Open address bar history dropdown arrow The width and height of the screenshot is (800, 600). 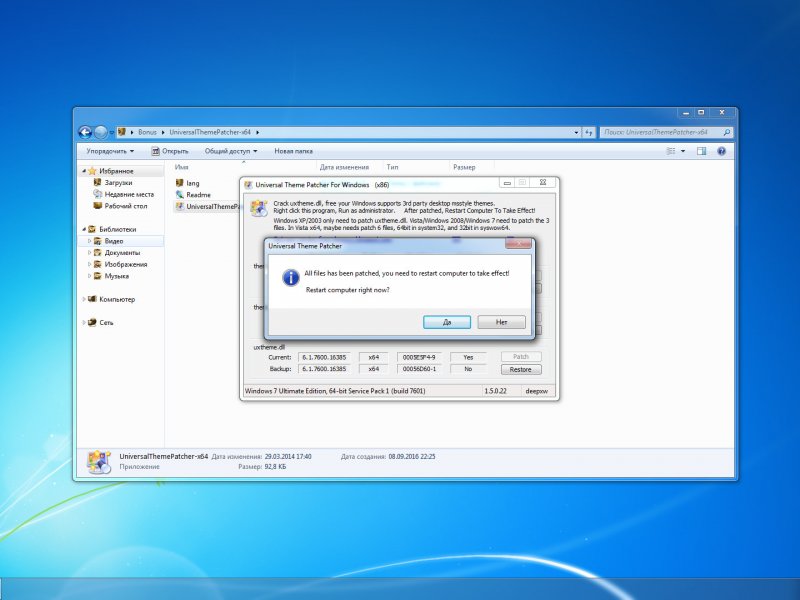(x=576, y=132)
